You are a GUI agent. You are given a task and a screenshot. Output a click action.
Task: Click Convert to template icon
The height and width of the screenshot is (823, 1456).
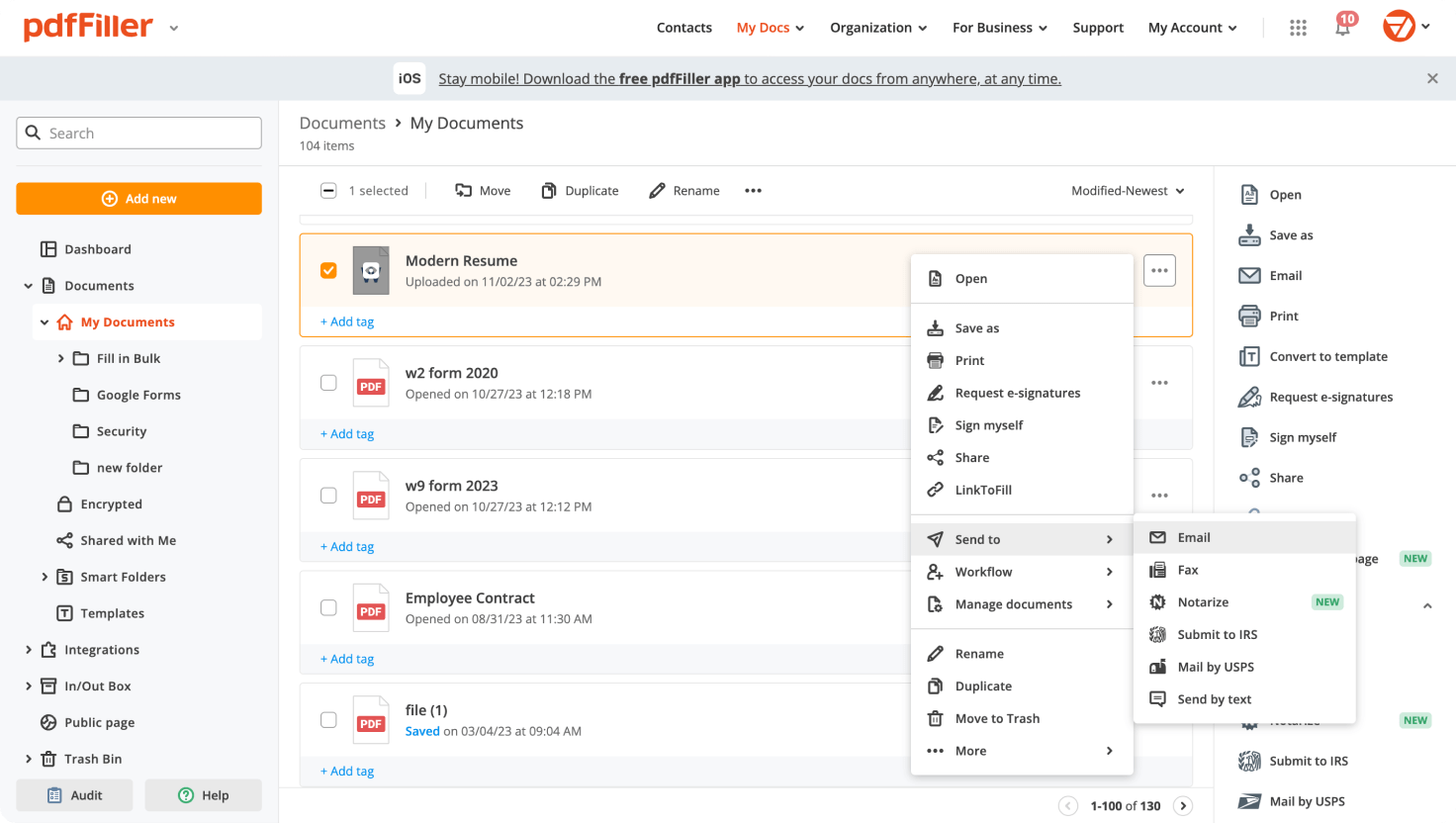1249,357
